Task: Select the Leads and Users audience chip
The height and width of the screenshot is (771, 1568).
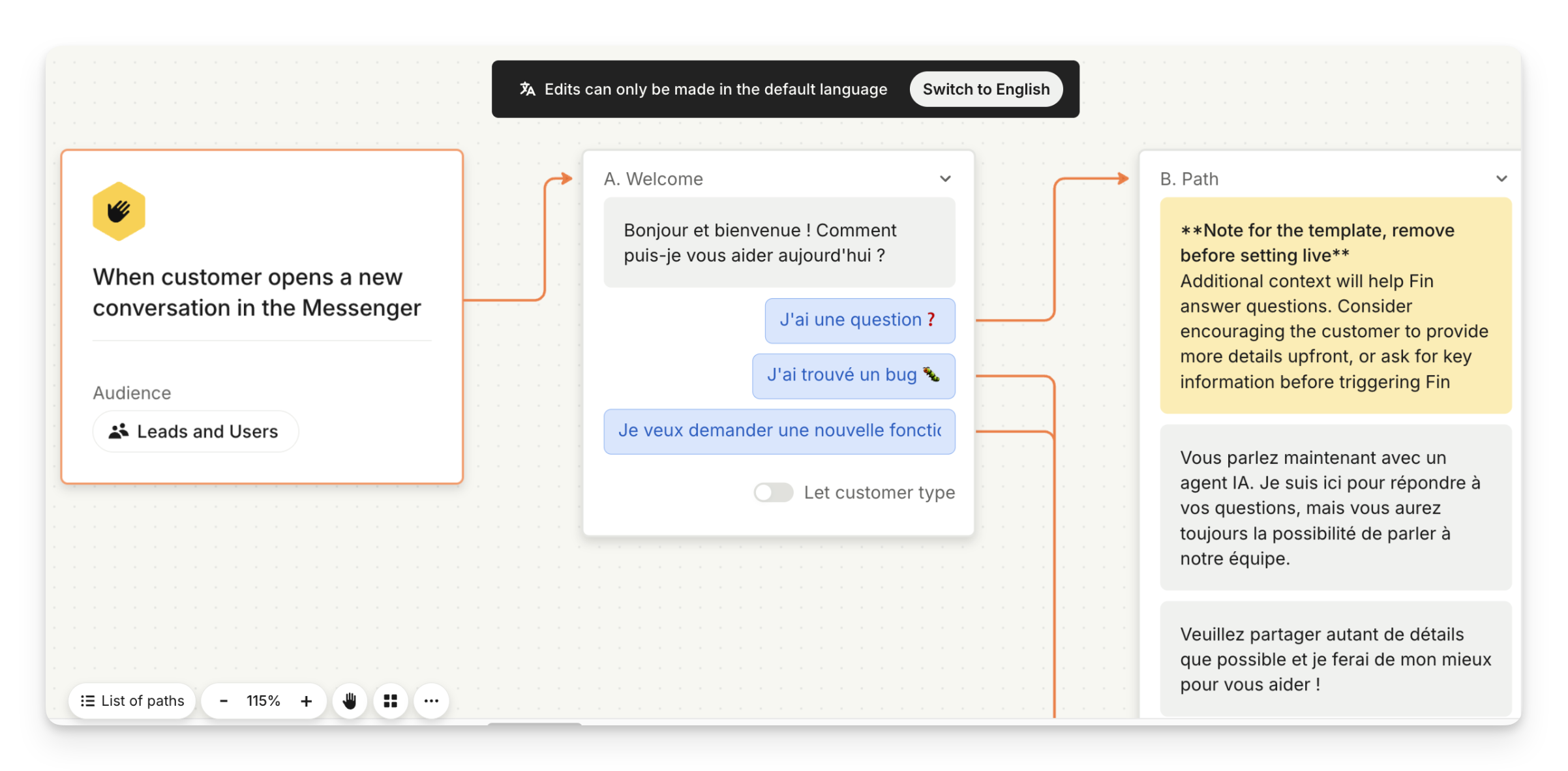Action: coord(196,431)
